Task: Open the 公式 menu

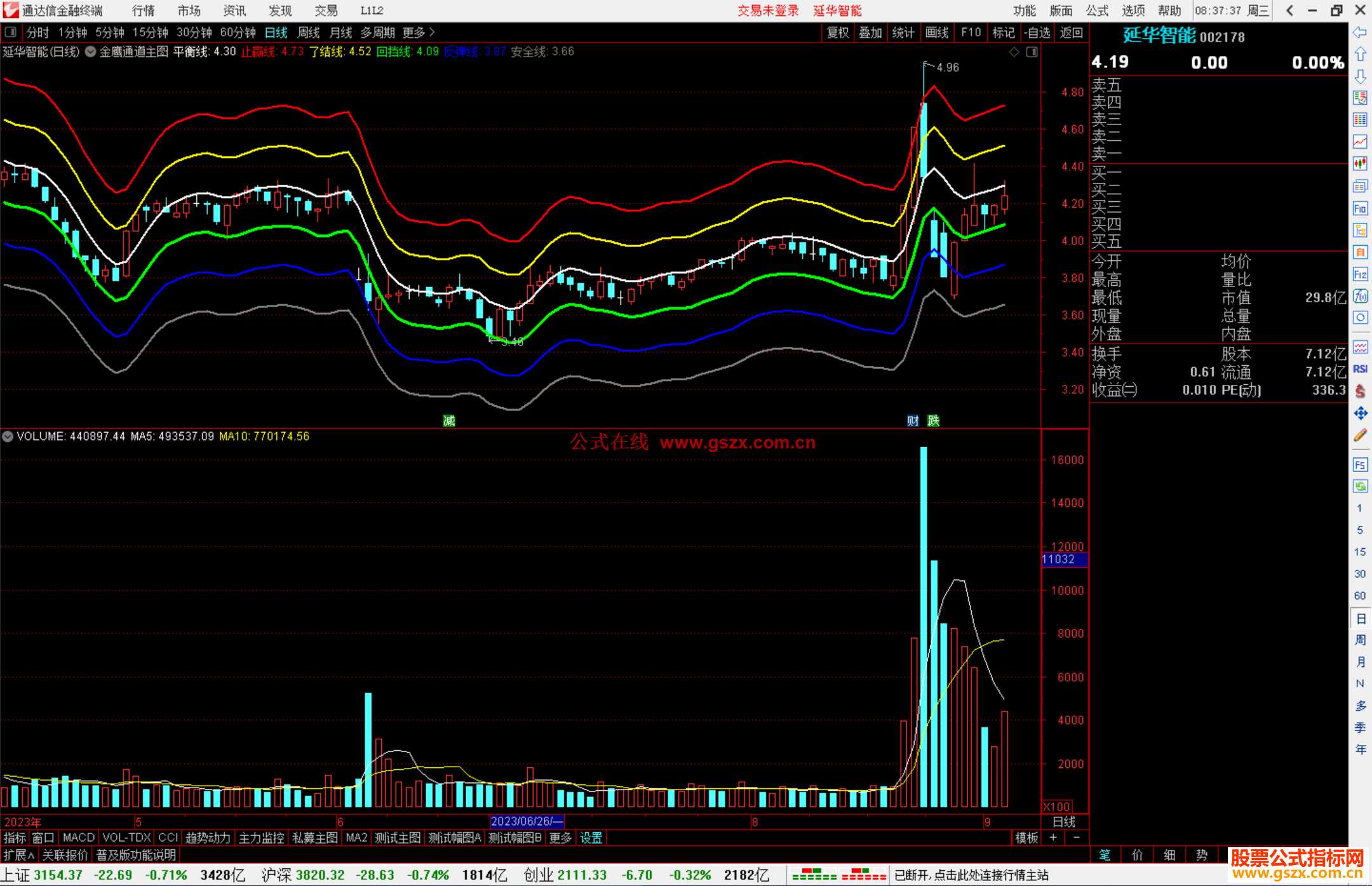Action: point(1097,10)
